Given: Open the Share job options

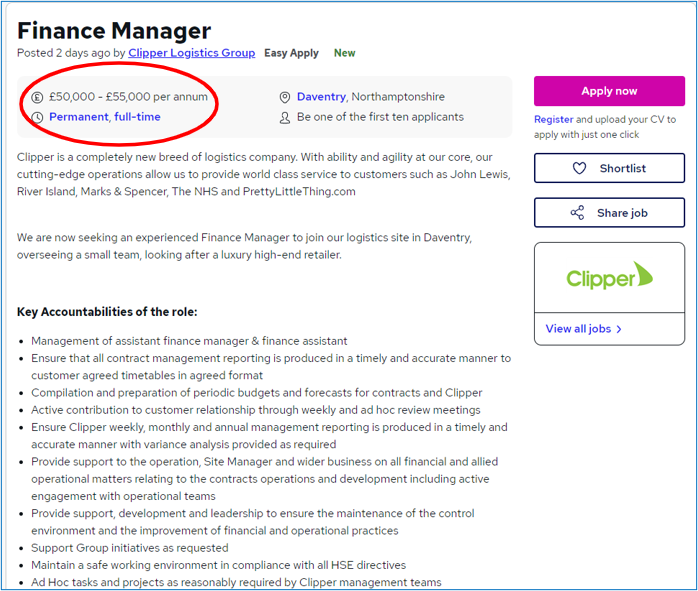Looking at the screenshot, I should point(609,213).
